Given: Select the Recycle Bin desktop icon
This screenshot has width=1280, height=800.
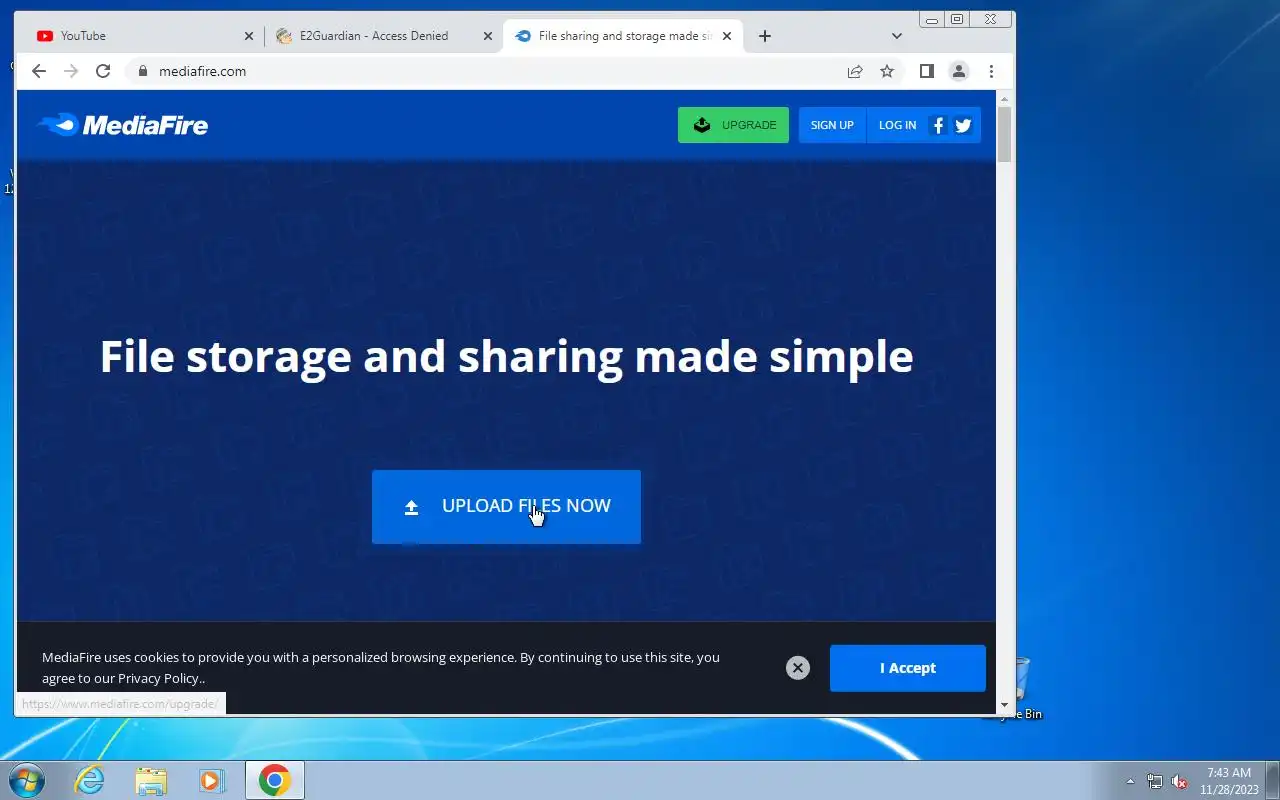Looking at the screenshot, I should [1021, 688].
